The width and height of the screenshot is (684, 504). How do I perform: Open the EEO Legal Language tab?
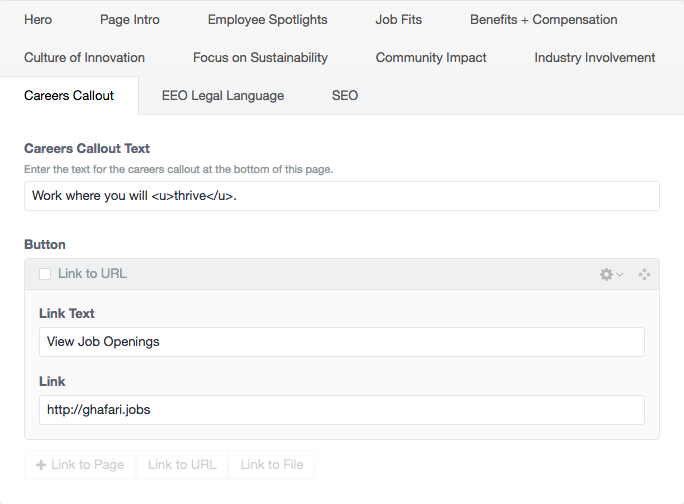(223, 96)
